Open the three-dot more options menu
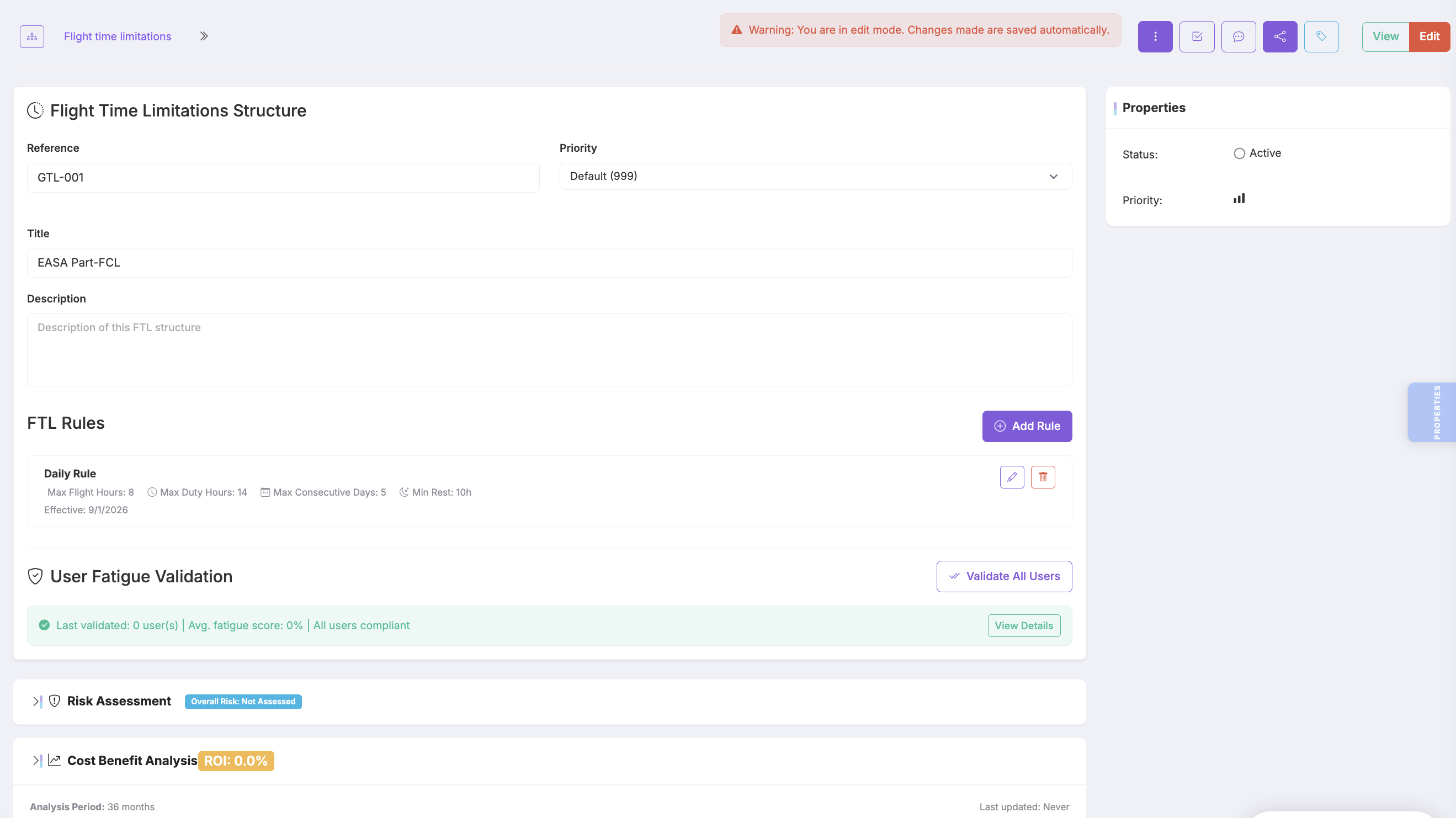 [1155, 37]
